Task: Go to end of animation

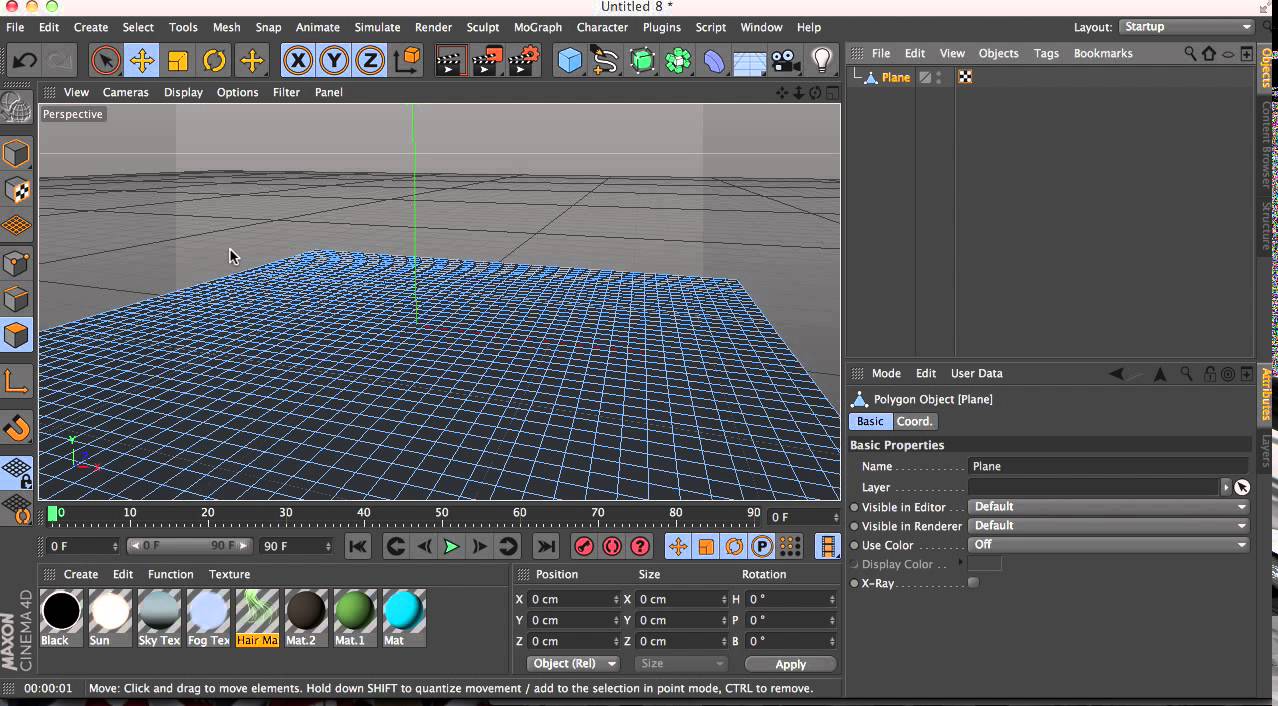Action: 545,546
